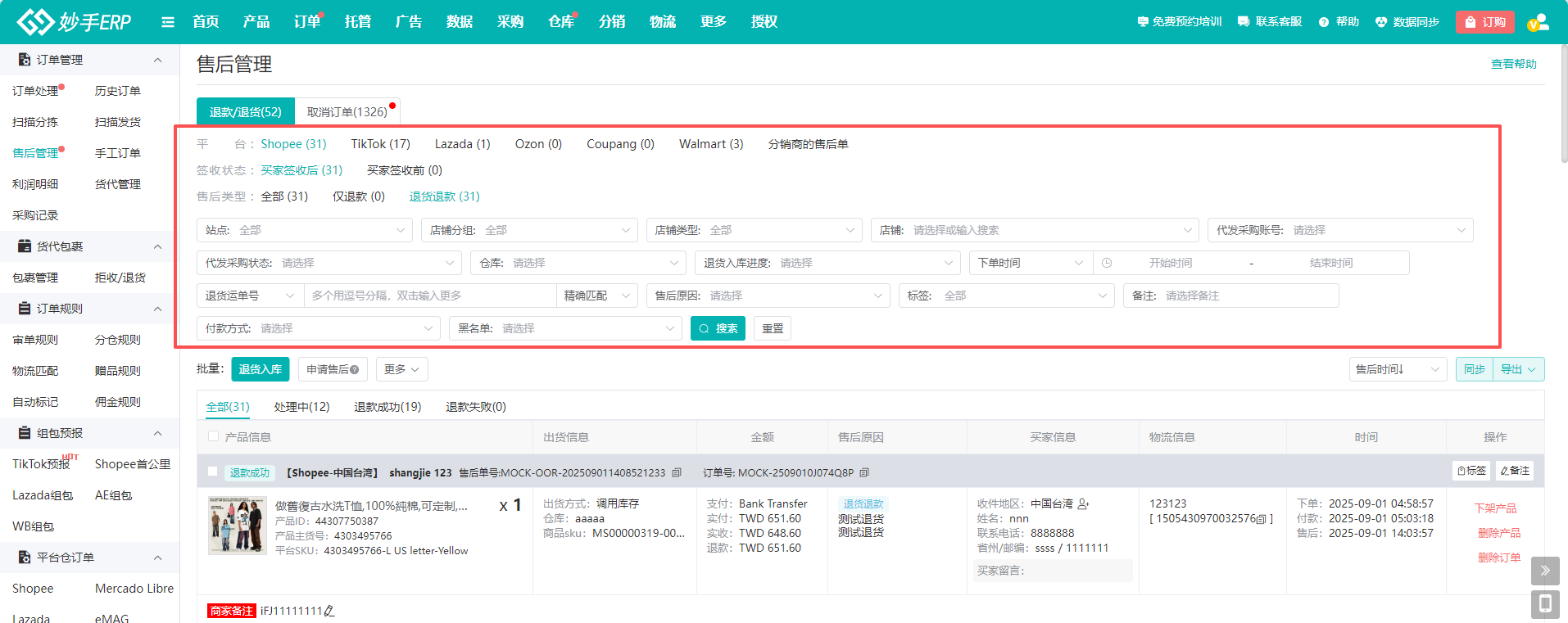Click the 搜索 search button
This screenshot has width=1568, height=623.
(x=718, y=328)
